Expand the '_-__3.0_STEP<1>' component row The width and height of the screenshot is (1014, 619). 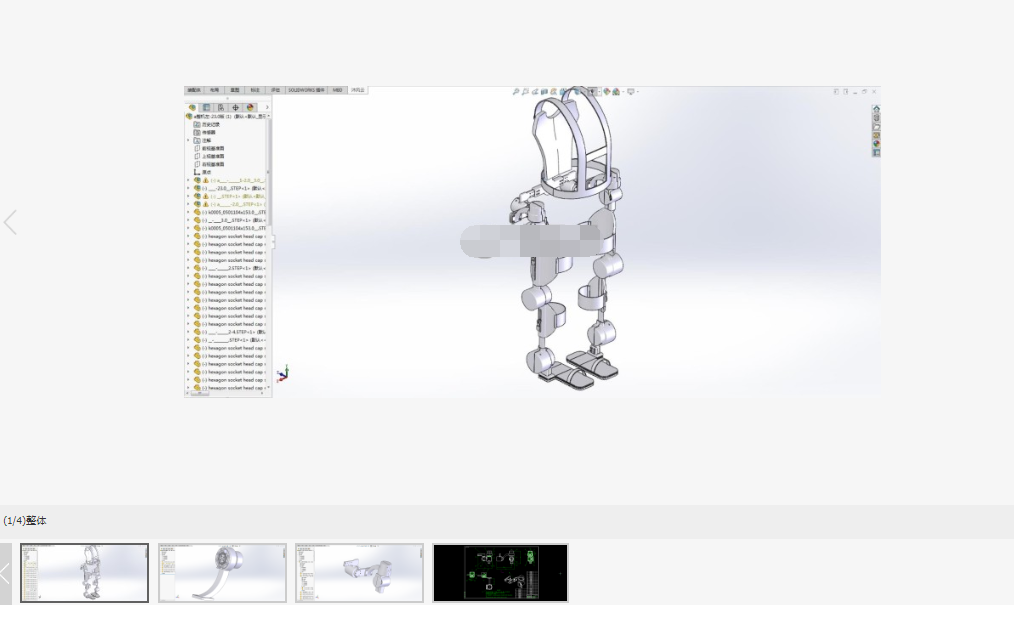pyautogui.click(x=189, y=220)
